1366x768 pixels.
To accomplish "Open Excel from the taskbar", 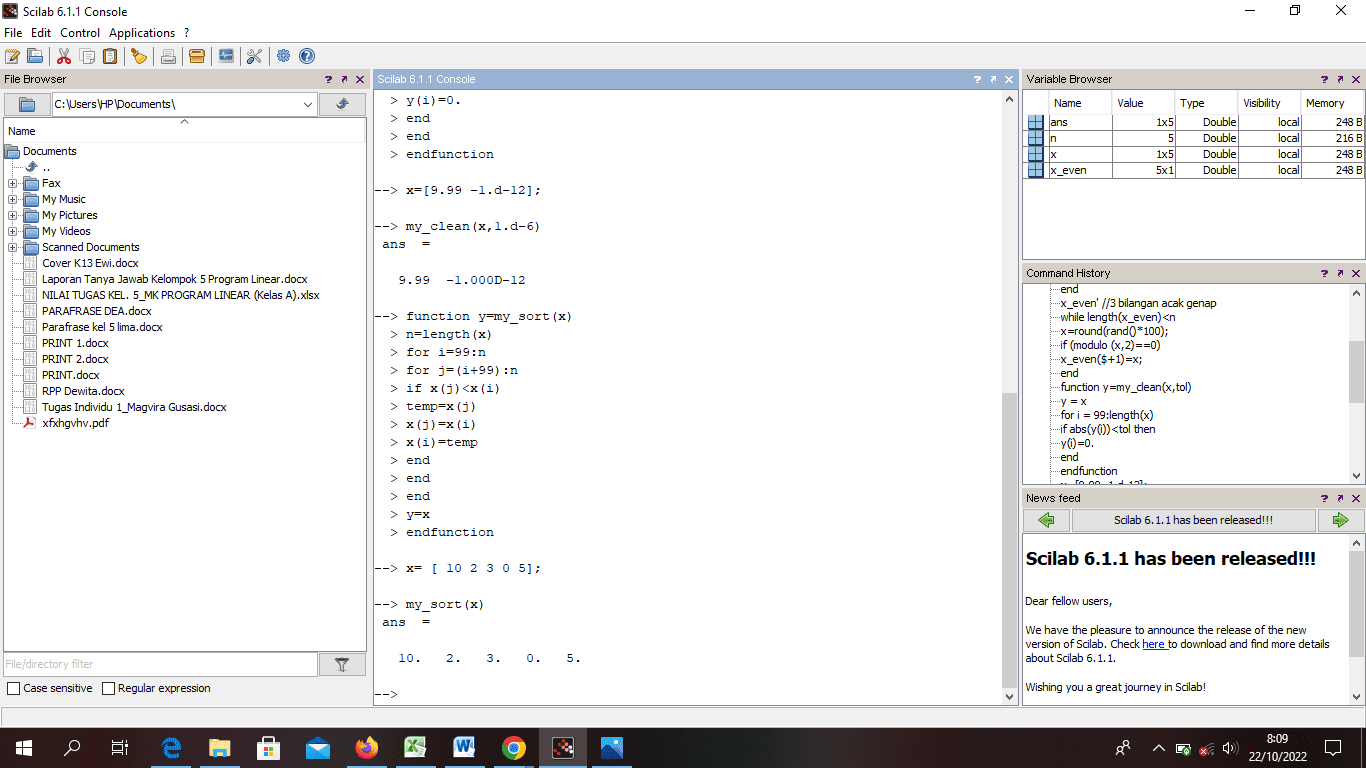I will pyautogui.click(x=416, y=747).
